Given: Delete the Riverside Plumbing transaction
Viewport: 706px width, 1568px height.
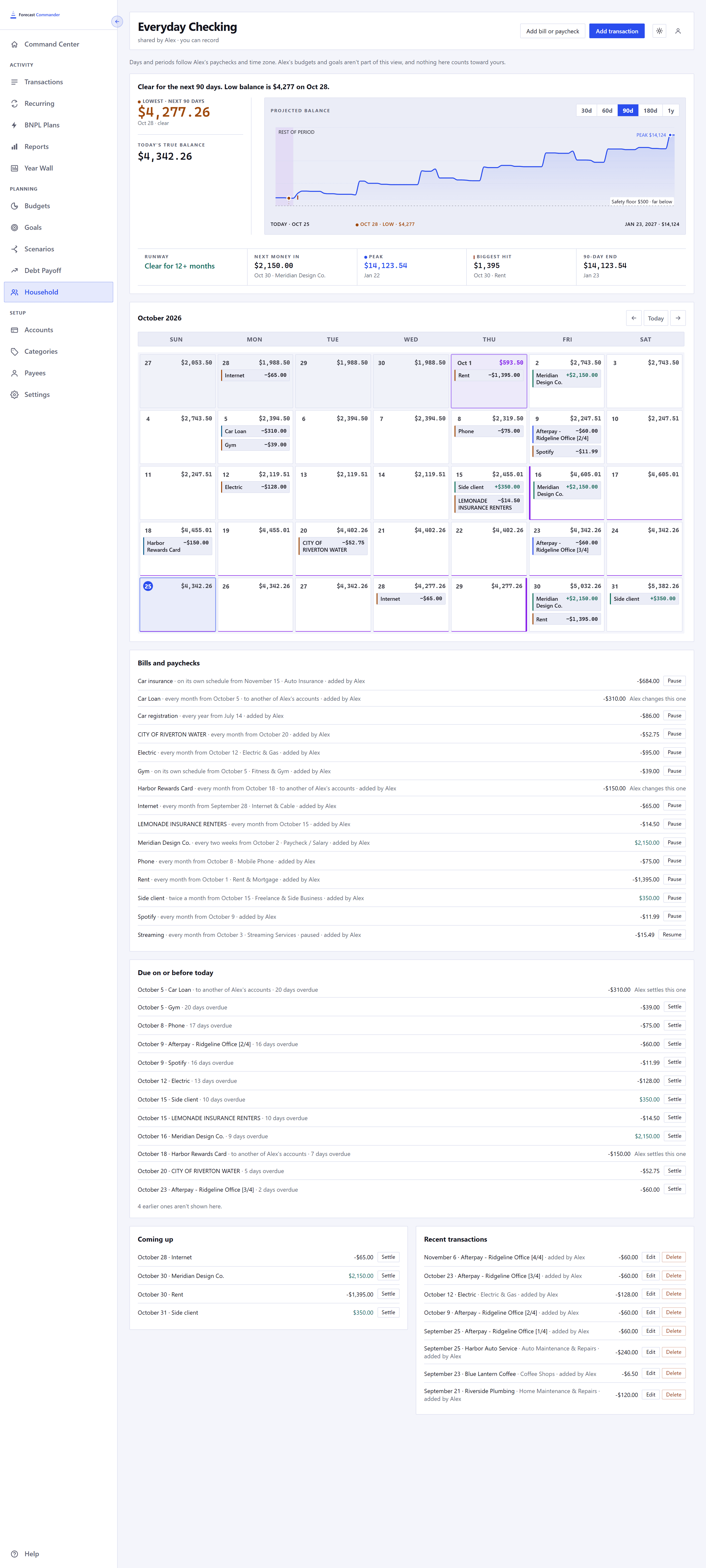Looking at the screenshot, I should coord(674,1395).
